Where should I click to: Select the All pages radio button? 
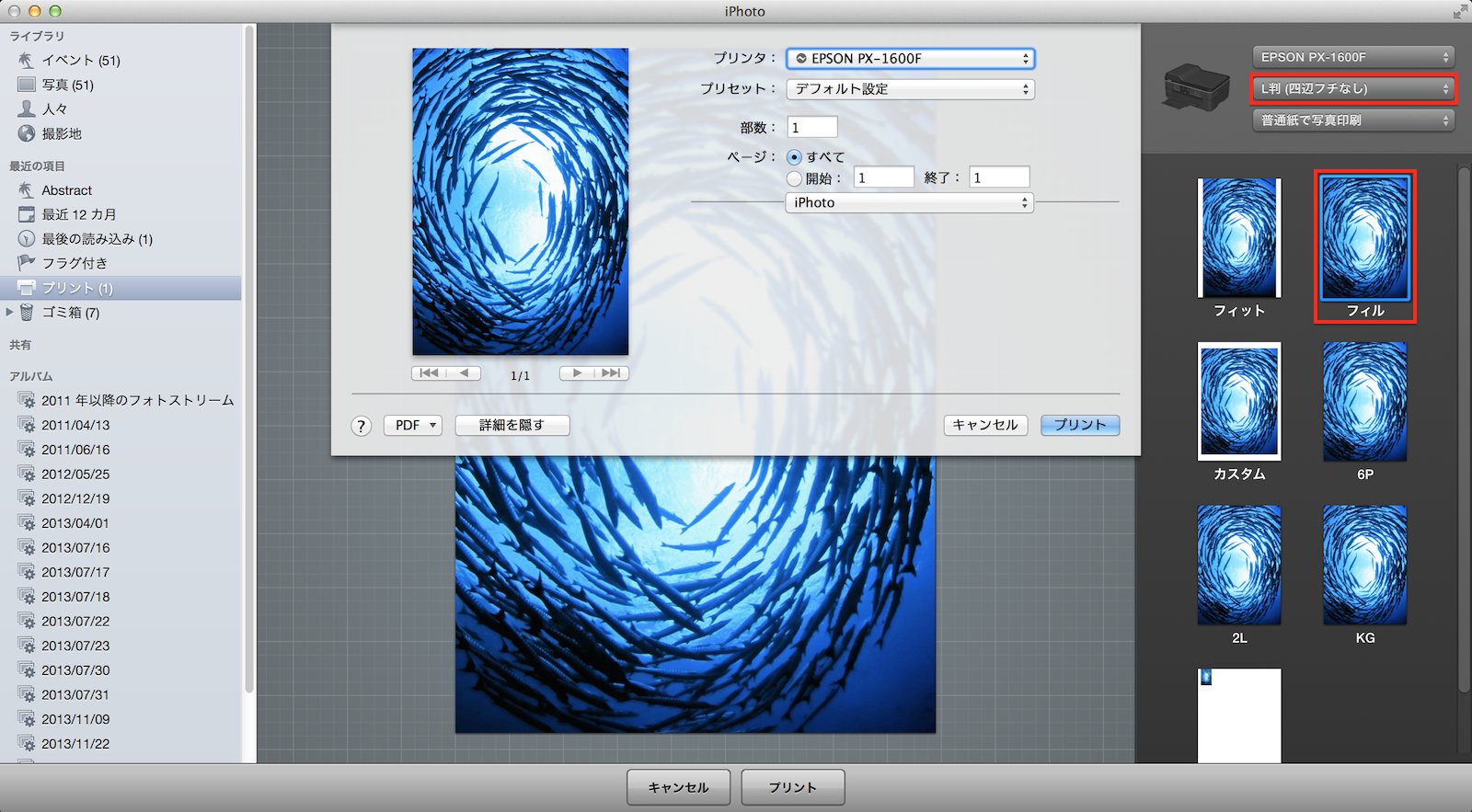point(795,157)
